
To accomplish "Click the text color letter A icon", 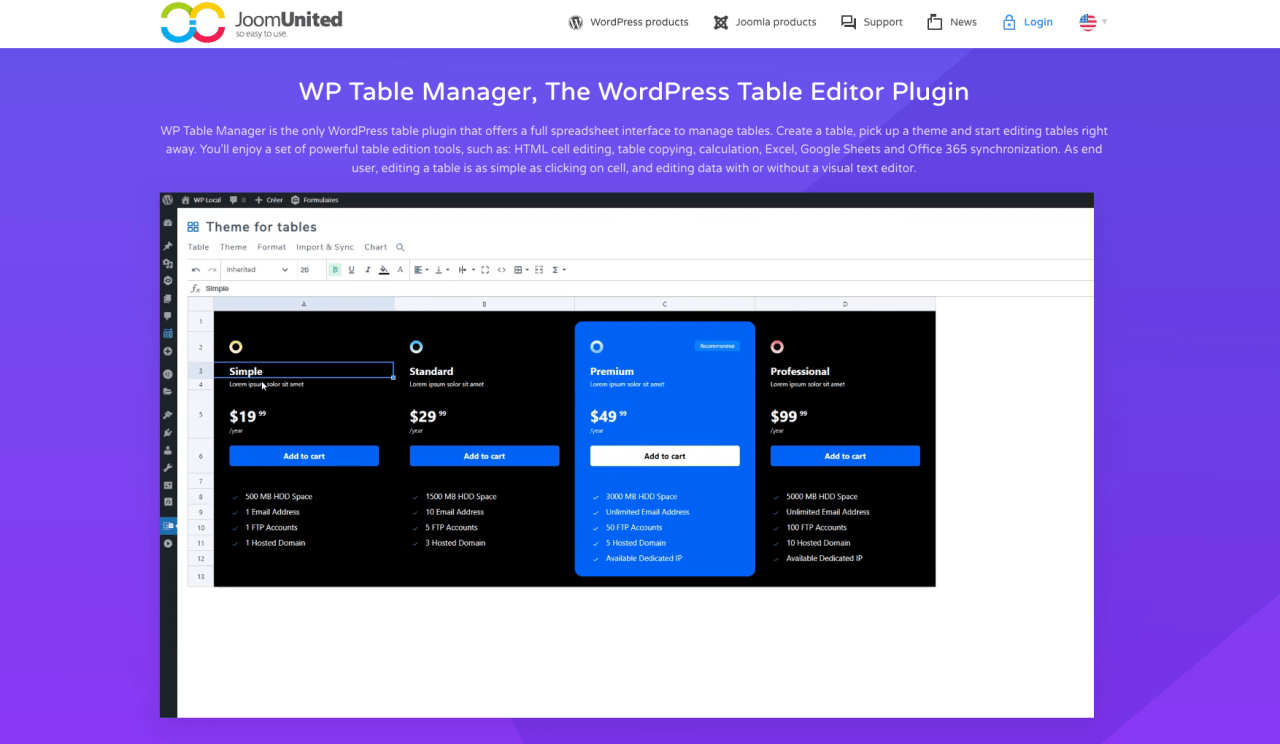I will click(x=400, y=270).
